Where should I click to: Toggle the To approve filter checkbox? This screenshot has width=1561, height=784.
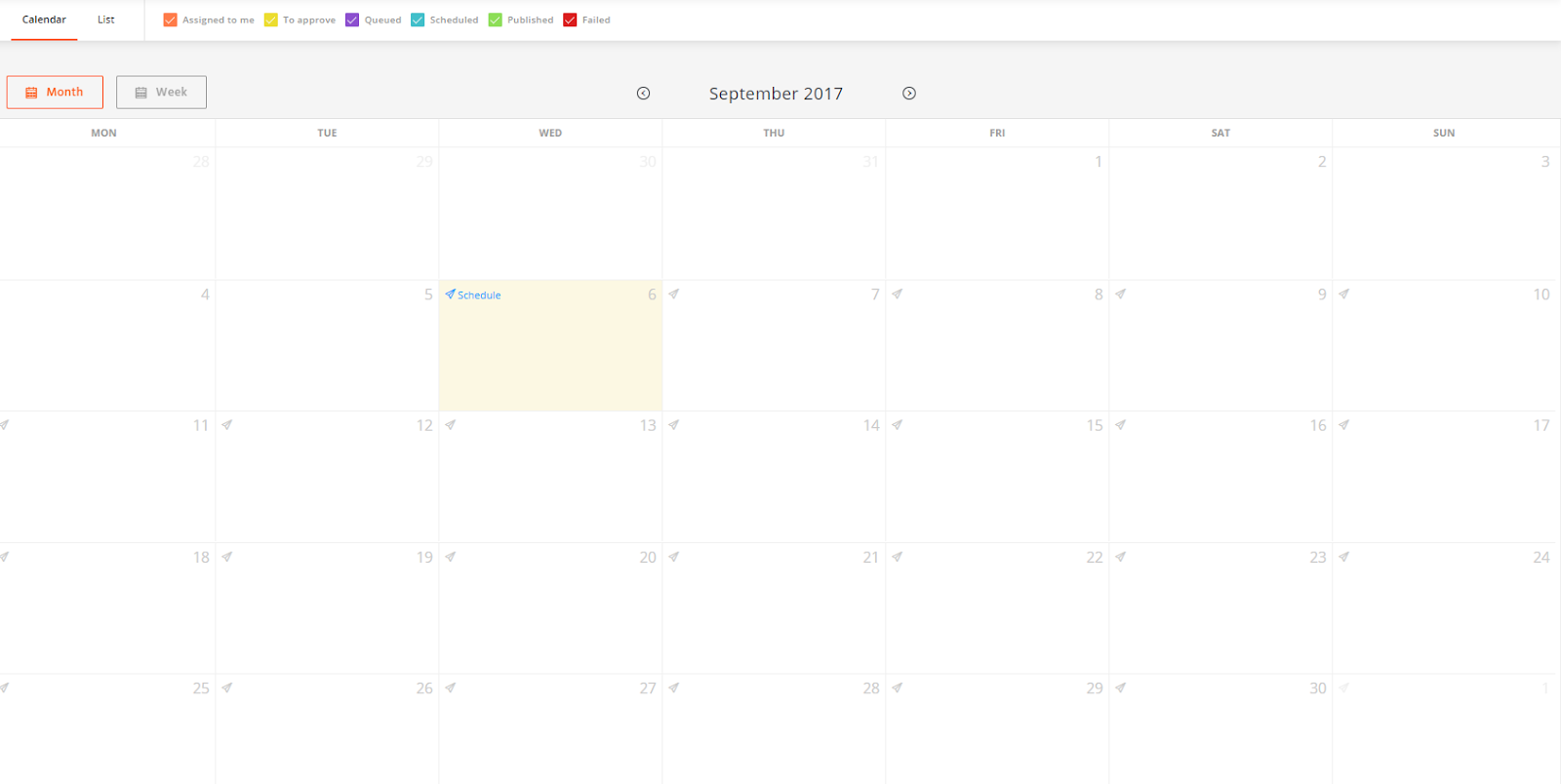click(x=271, y=20)
